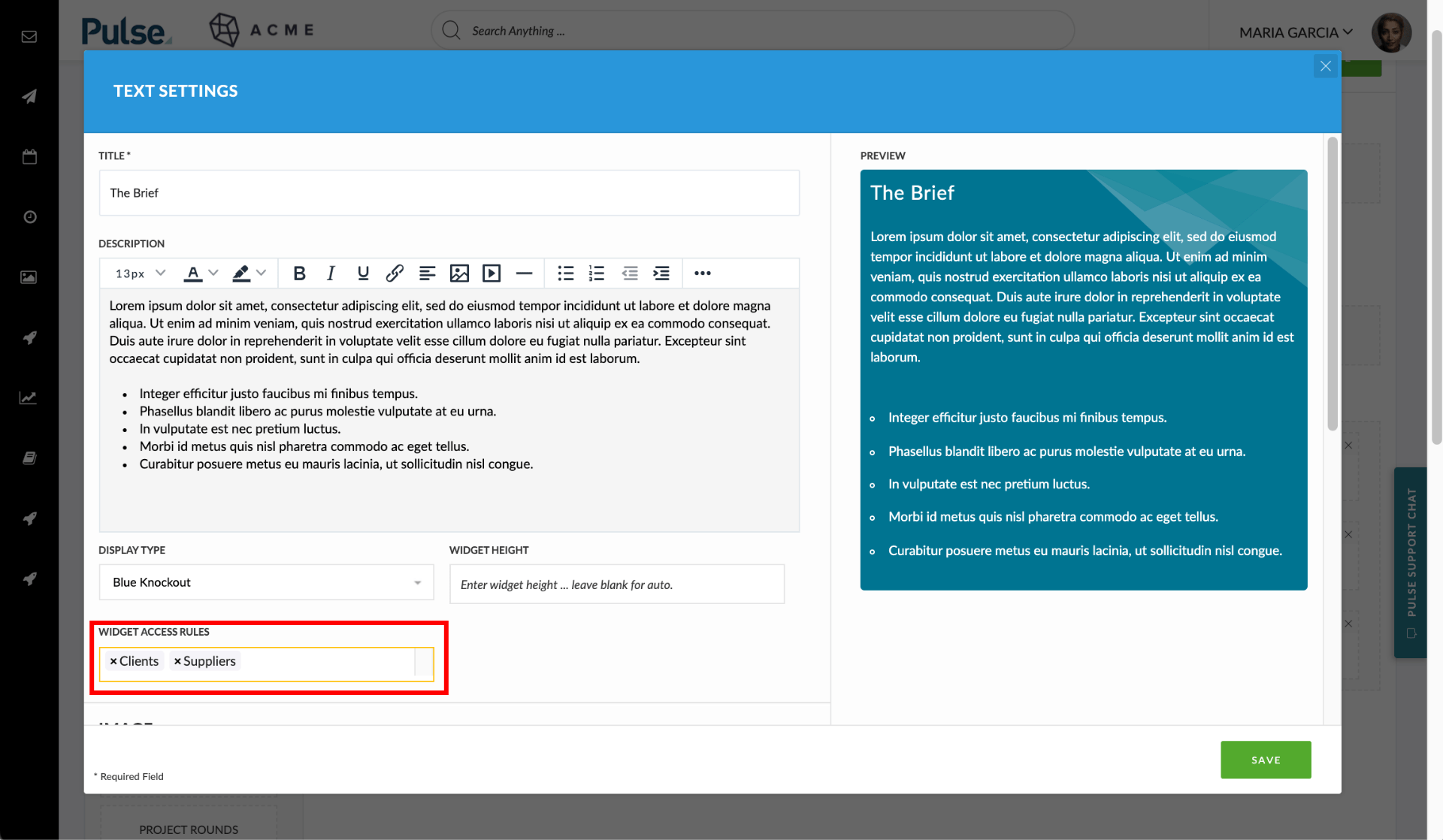Screen dimensions: 1443x840
Task: Insert an image via toolbar icon
Action: (x=459, y=273)
